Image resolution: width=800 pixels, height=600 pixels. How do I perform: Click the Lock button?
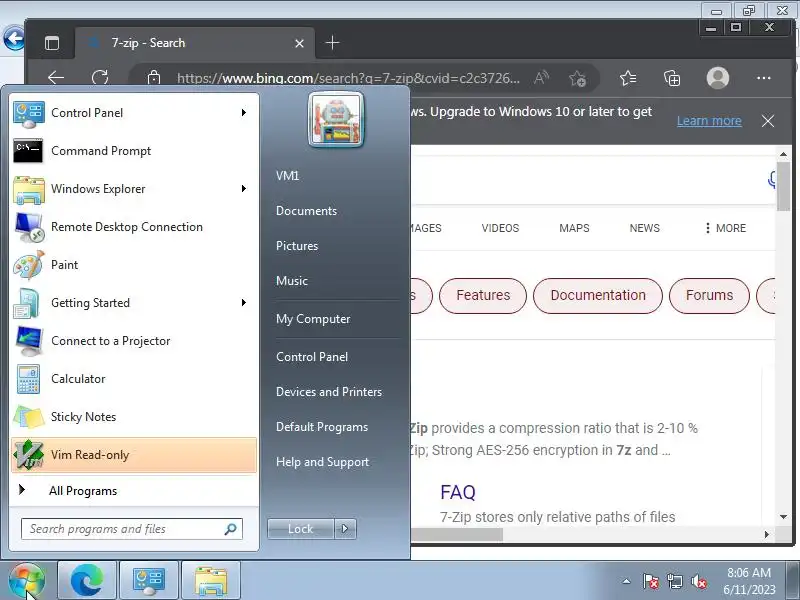pyautogui.click(x=301, y=529)
